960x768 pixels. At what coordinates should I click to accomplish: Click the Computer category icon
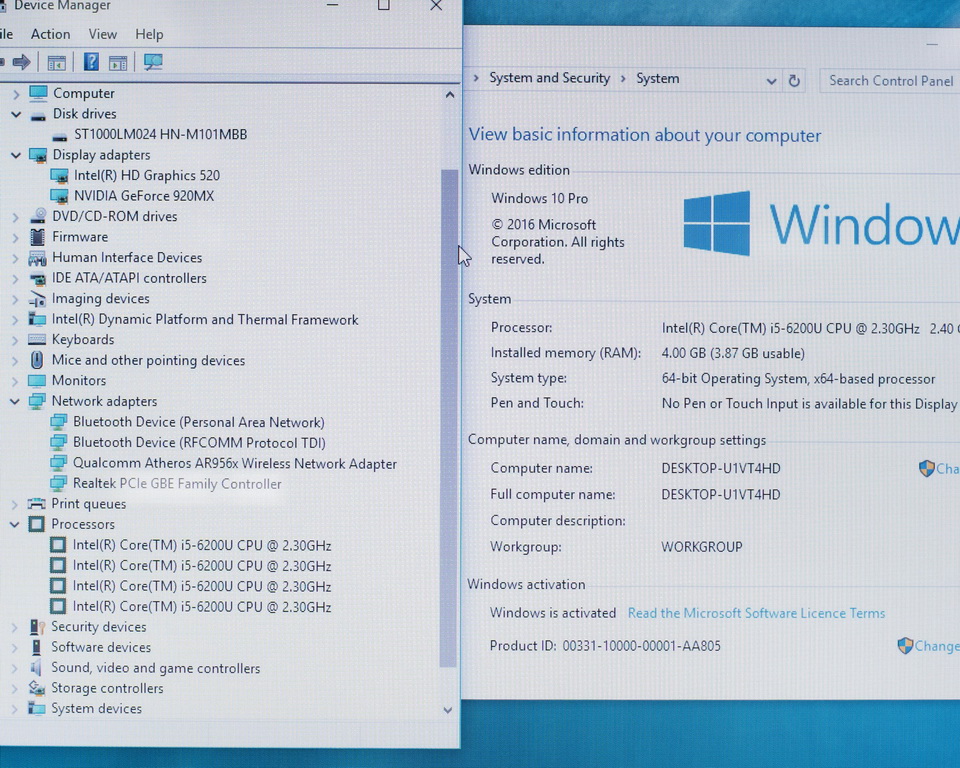click(38, 93)
